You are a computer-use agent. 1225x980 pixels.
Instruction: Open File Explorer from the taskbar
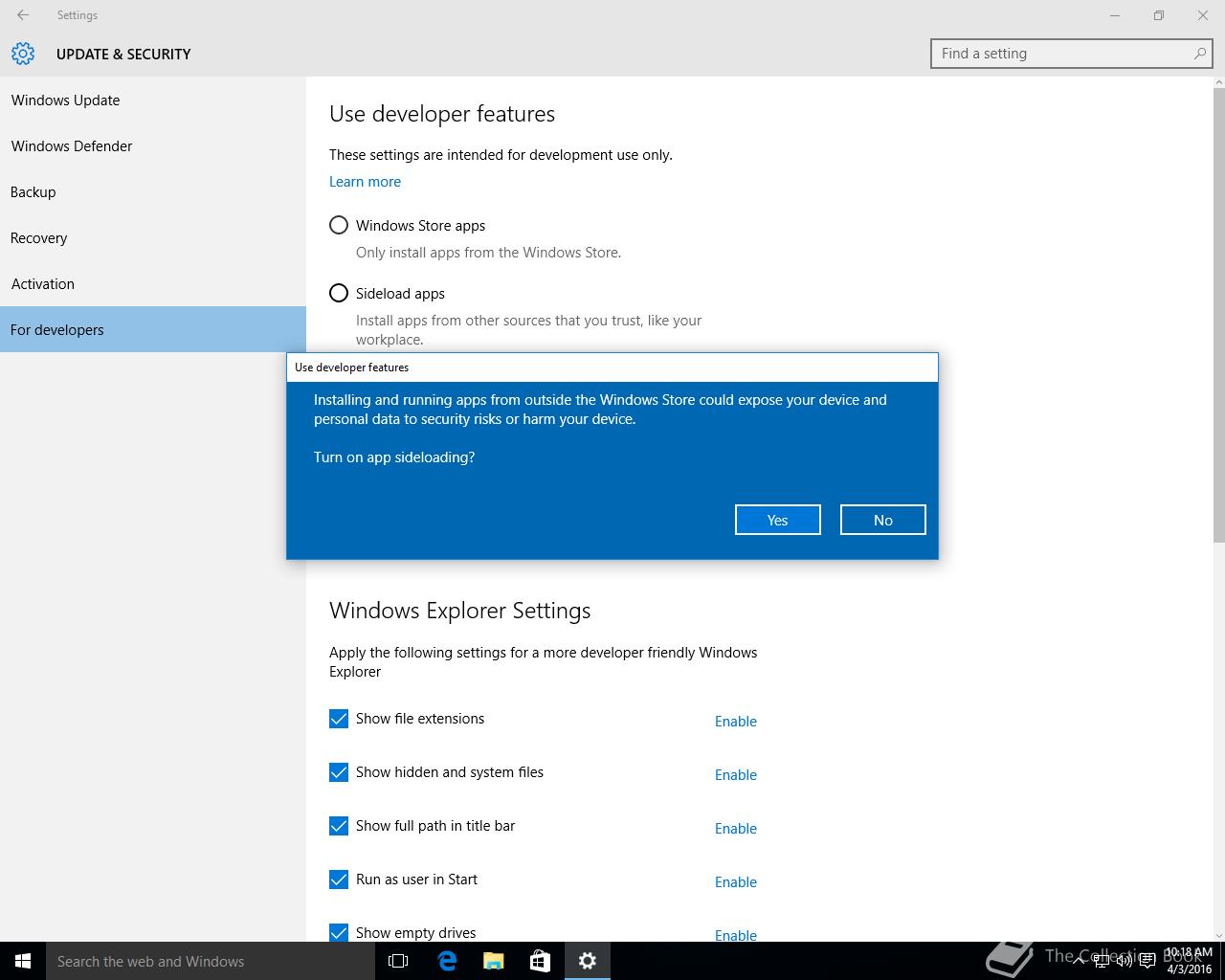pos(493,961)
